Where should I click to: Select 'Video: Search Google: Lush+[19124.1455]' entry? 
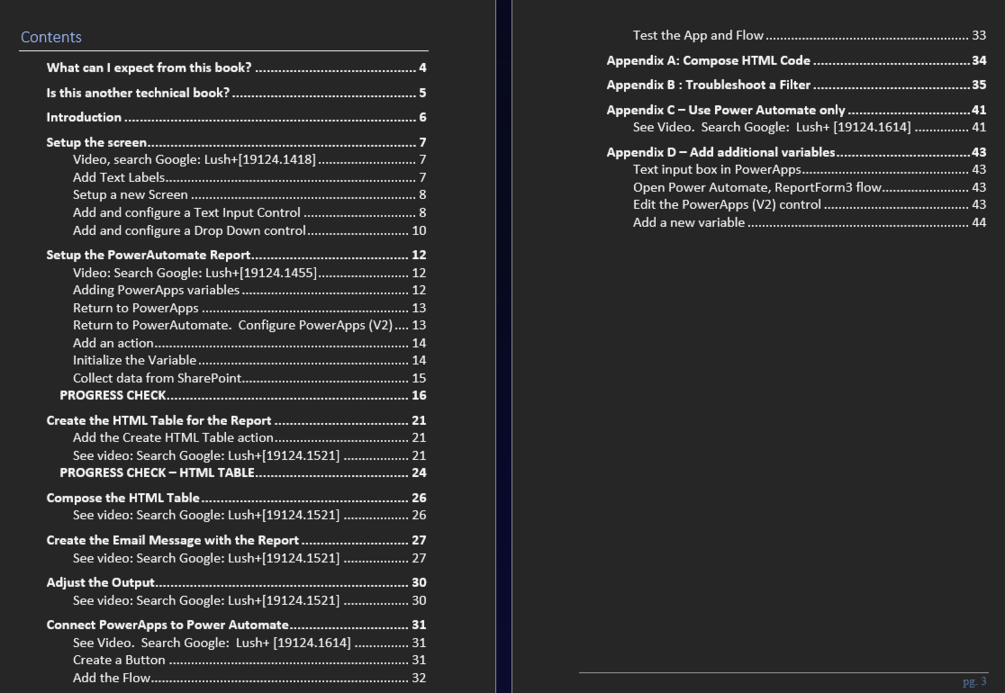(x=249, y=273)
